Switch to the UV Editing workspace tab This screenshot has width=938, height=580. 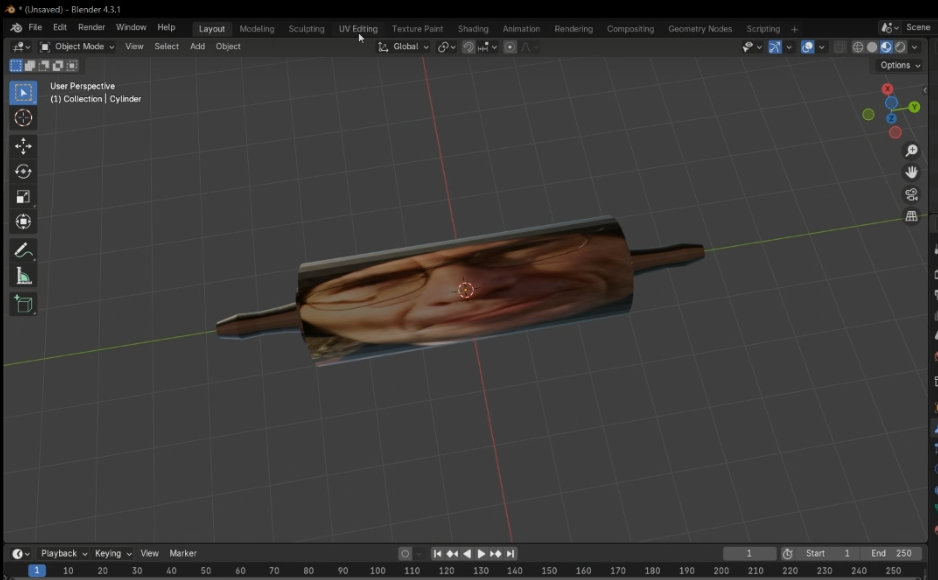pos(358,29)
